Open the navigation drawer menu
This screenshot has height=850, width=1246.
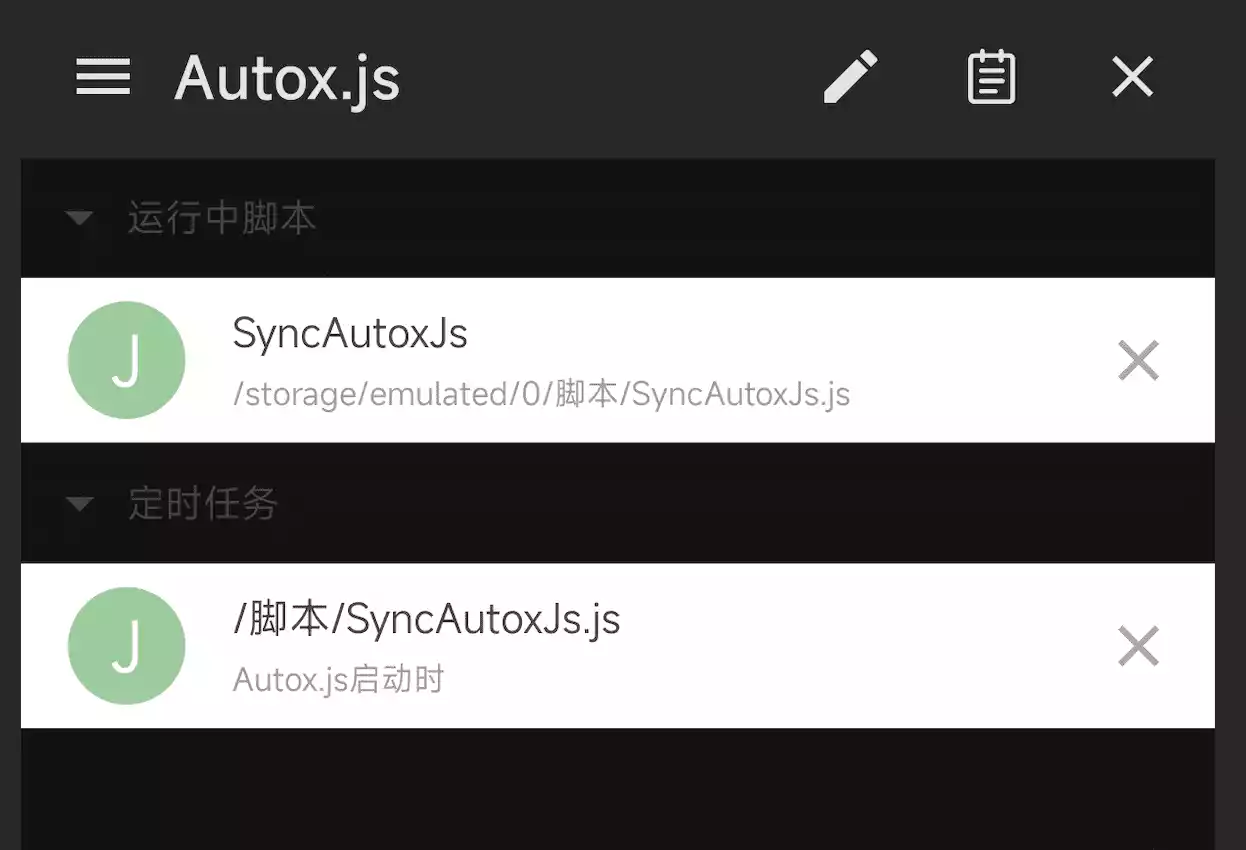click(x=102, y=77)
